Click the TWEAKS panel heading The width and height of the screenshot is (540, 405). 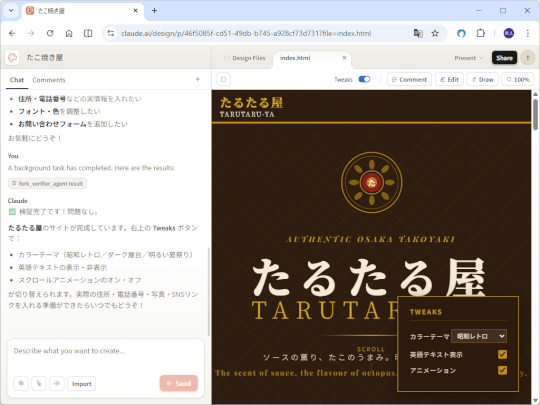coord(426,312)
